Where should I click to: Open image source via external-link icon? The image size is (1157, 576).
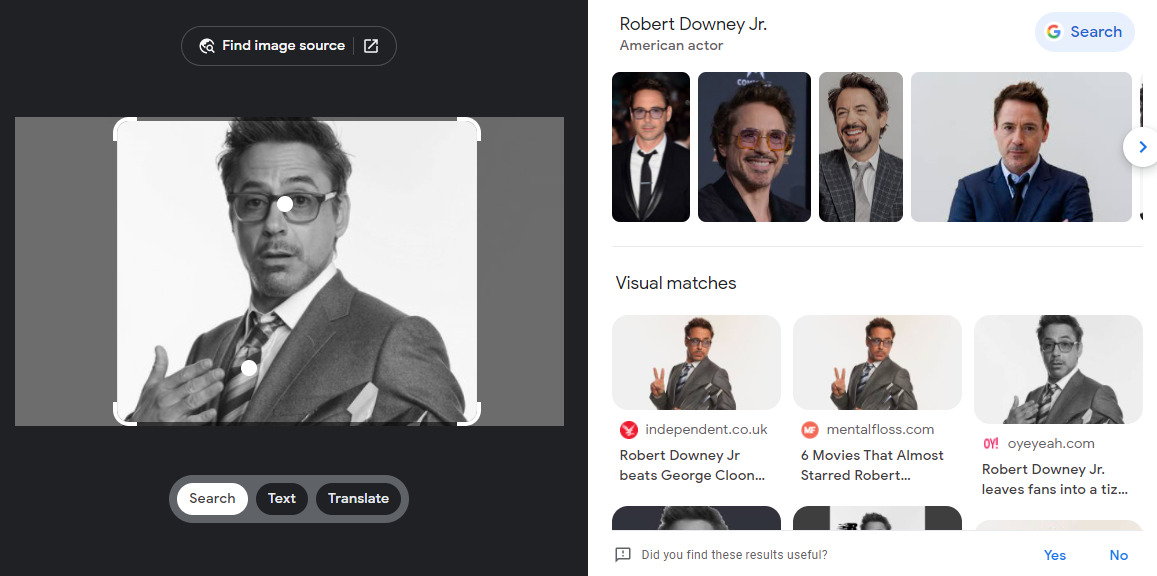[x=371, y=46]
